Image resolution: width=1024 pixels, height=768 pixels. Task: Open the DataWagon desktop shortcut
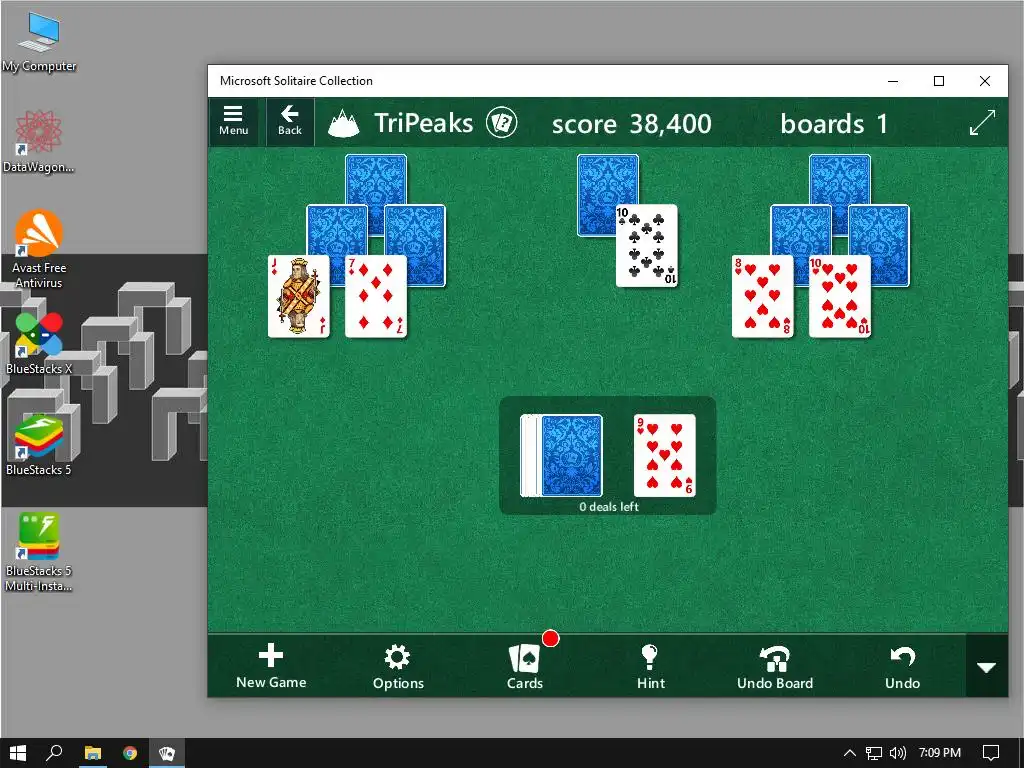pos(39,142)
